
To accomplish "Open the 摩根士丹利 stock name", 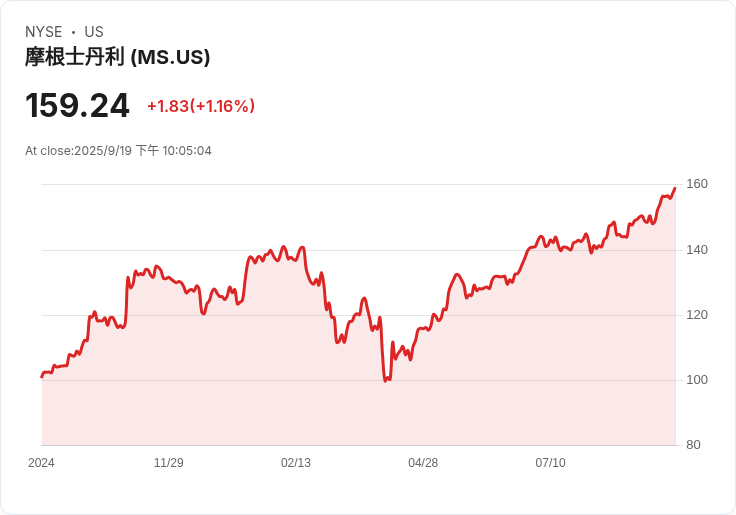I will point(75,57).
